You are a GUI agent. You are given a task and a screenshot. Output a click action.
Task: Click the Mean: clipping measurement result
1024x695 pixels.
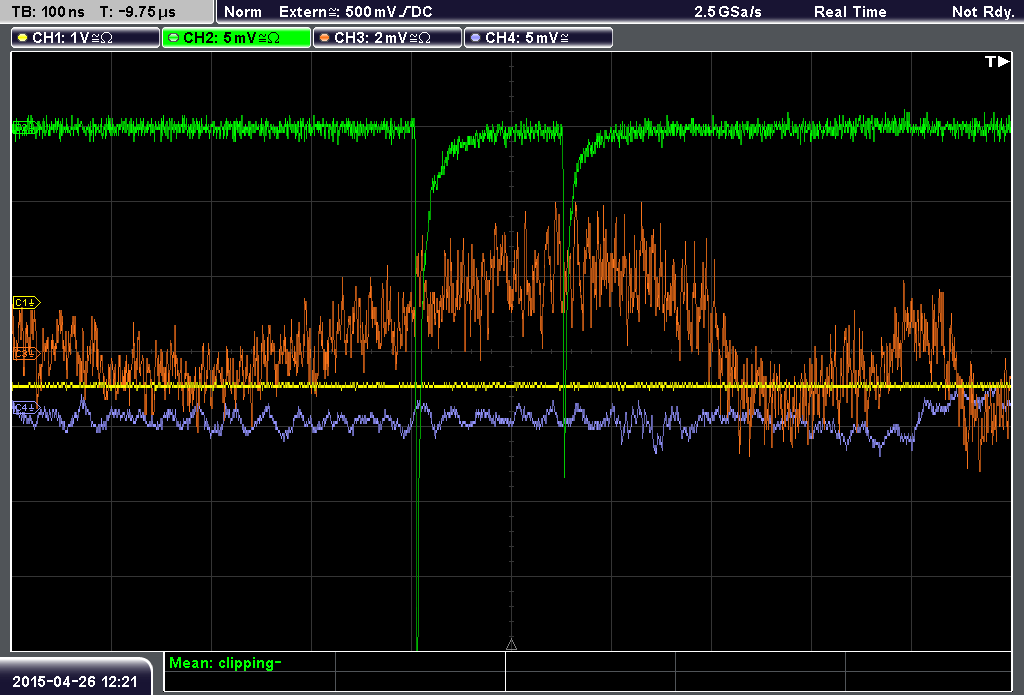[x=225, y=663]
